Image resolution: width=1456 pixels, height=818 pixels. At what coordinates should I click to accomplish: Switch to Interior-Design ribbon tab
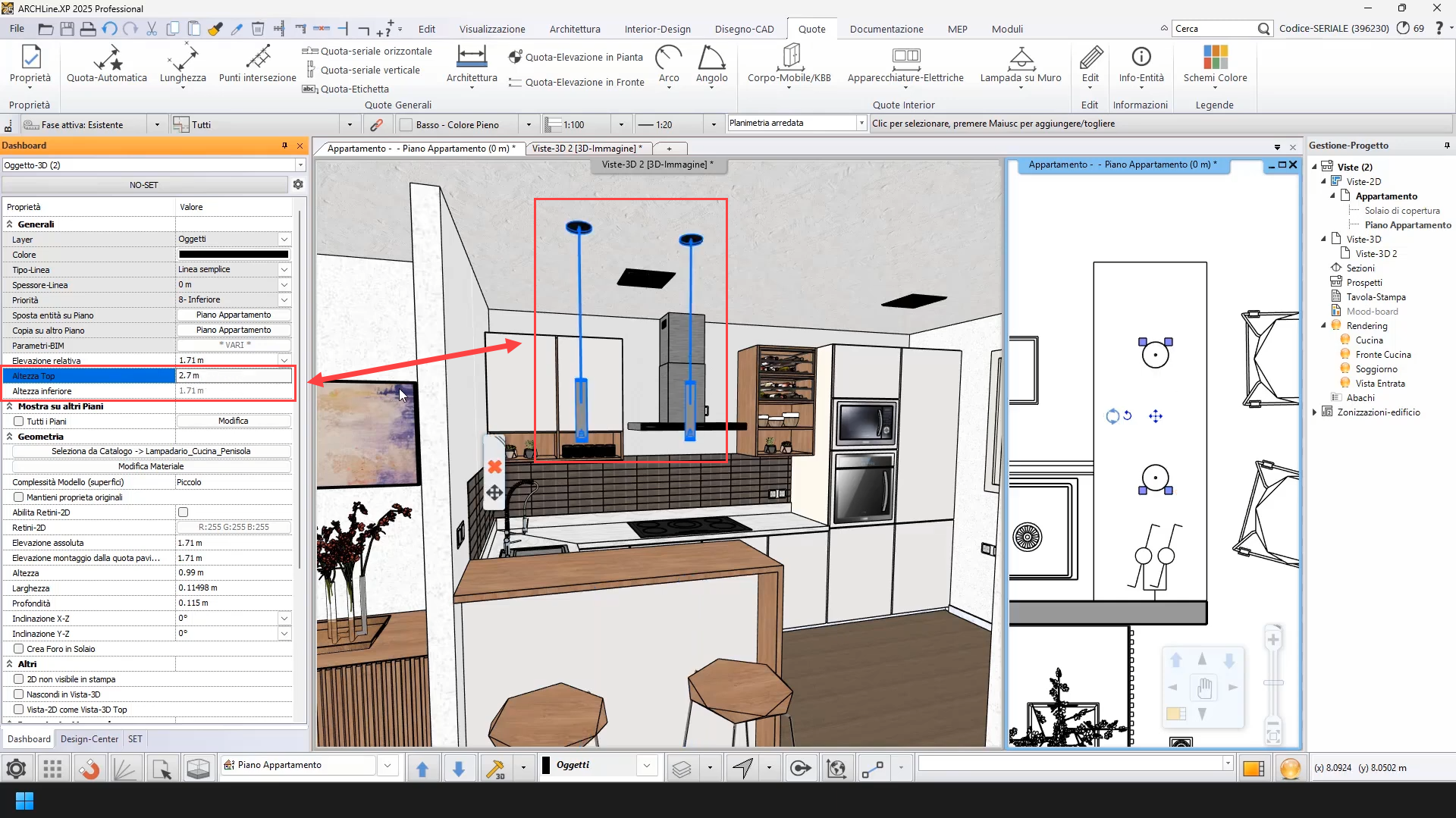(x=657, y=29)
